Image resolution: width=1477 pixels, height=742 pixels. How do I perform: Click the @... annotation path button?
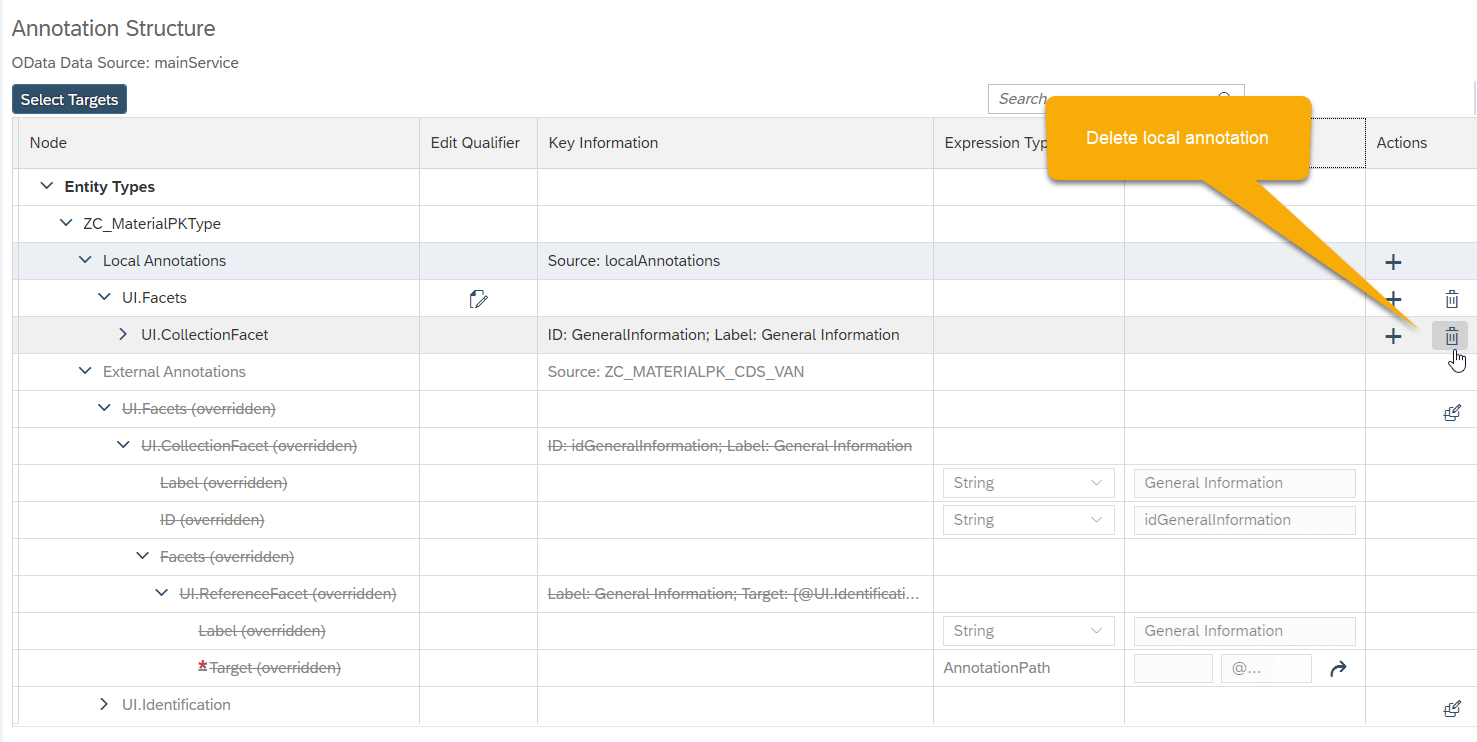point(1266,668)
